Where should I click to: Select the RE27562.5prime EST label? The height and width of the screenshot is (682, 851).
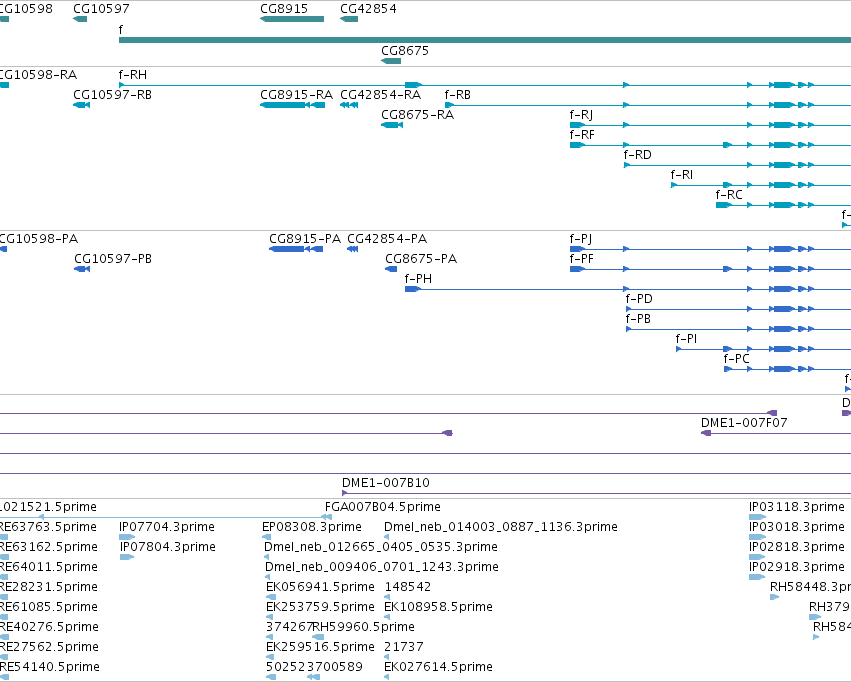[49, 648]
